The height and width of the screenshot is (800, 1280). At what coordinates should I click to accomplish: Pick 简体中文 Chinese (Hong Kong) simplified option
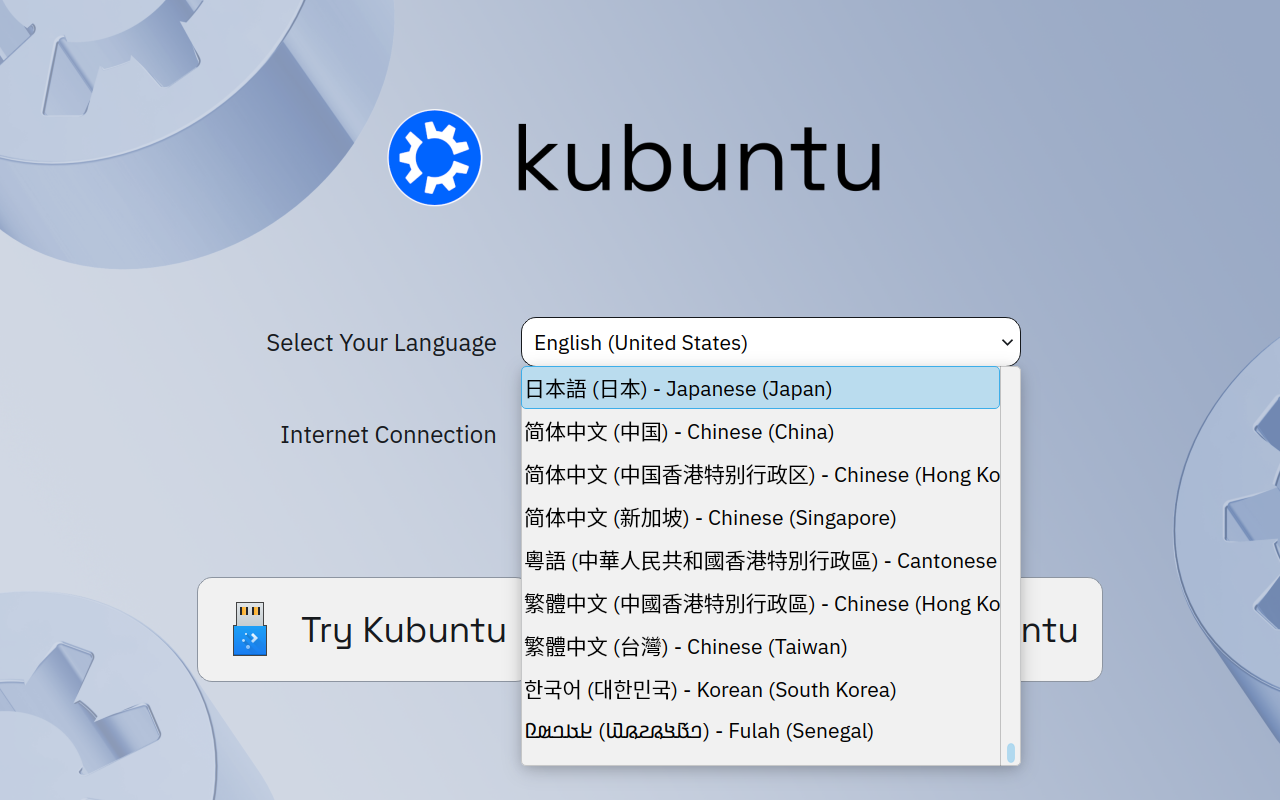(x=760, y=475)
